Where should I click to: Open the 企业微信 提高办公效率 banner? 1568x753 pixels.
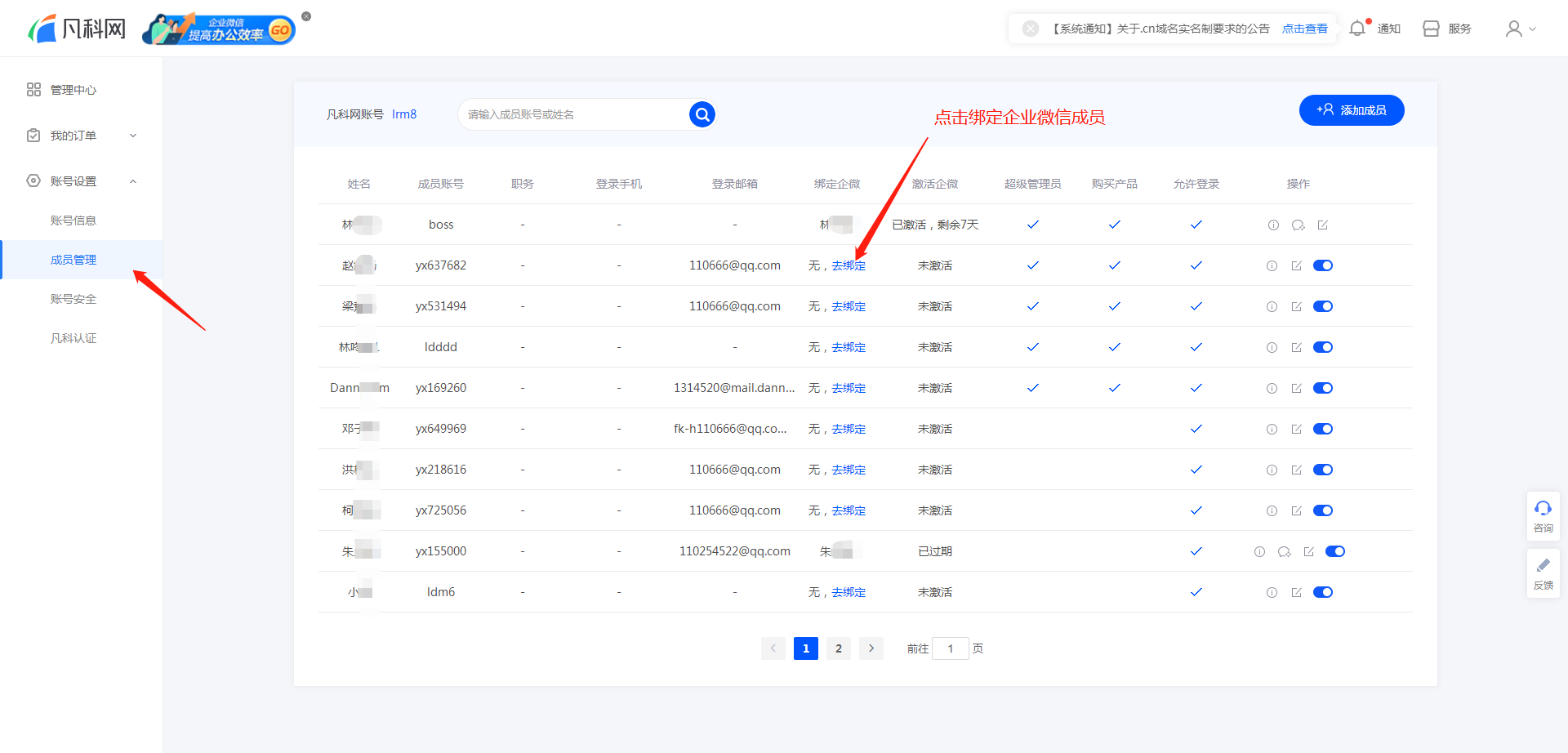tap(219, 29)
